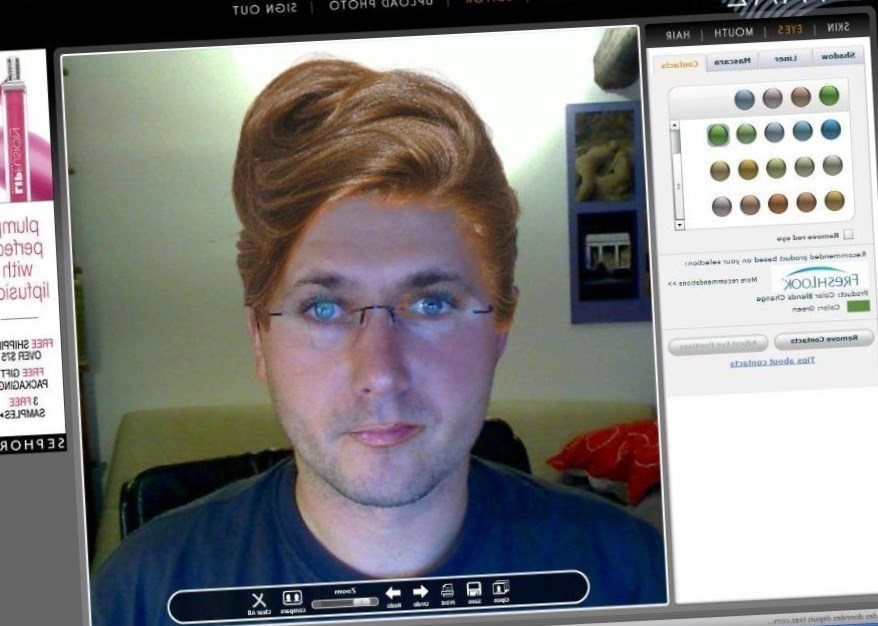This screenshot has width=878, height=626.
Task: Click the contacts list scroll-up arrow
Action: 675,127
